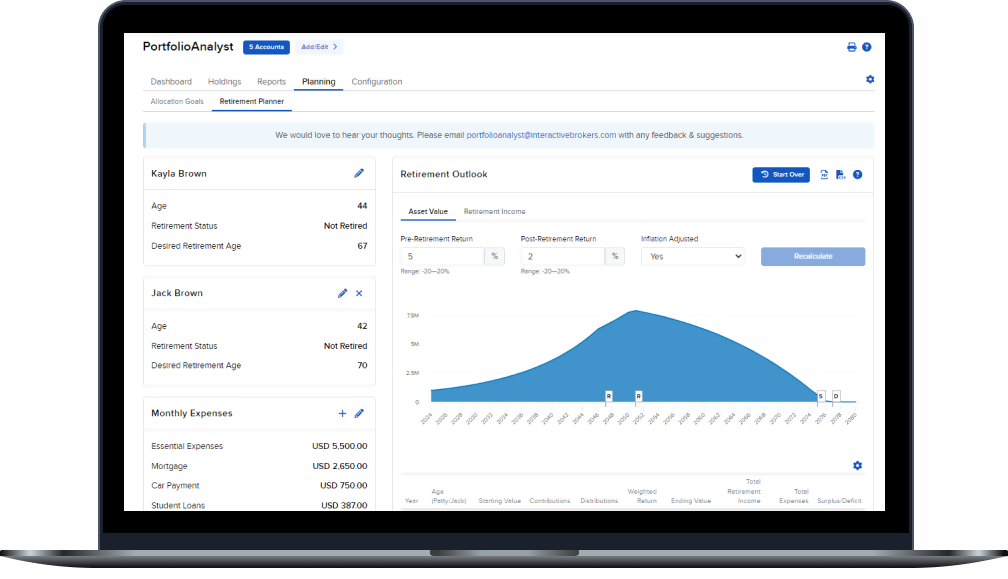
Task: Click the portfolioanalyst@interactivebrokers.com email link
Action: tap(541, 135)
